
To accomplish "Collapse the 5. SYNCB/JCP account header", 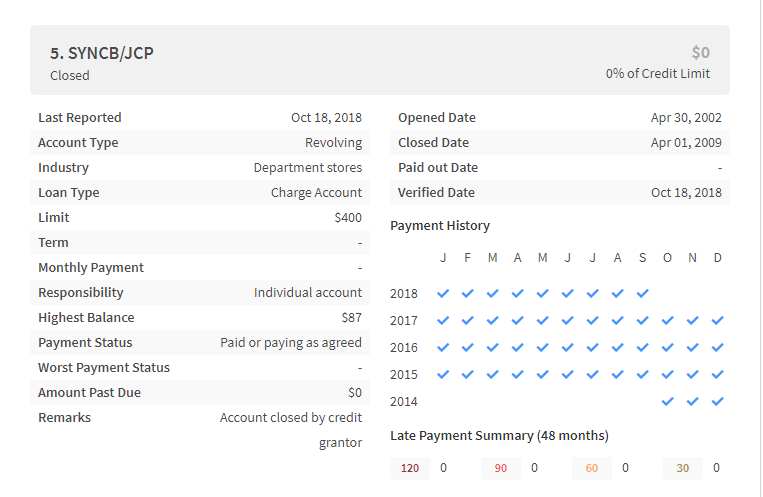I will tap(380, 60).
